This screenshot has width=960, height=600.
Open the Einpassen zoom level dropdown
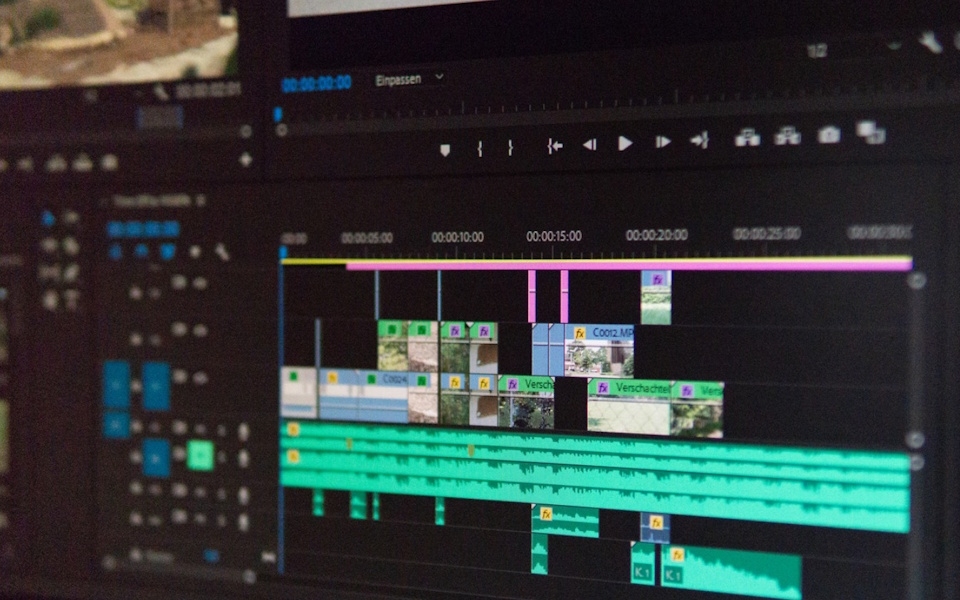point(409,80)
